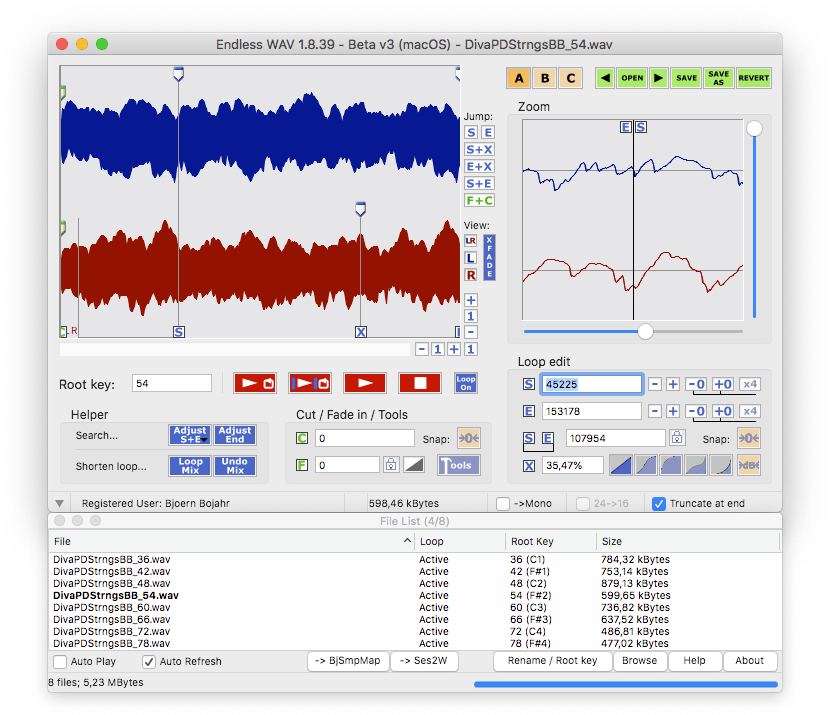Image resolution: width=834 pixels, height=715 pixels.
Task: Select linear crossfade curve icon
Action: pos(620,465)
